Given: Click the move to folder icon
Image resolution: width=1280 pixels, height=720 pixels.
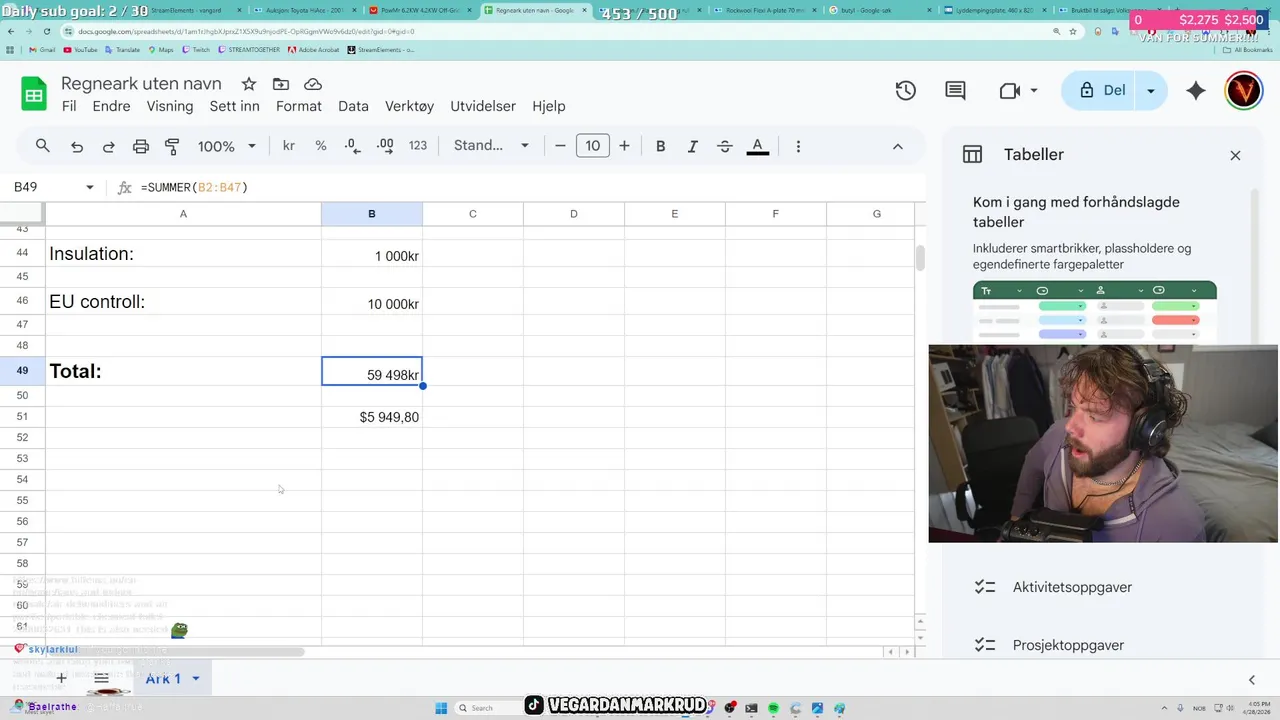Looking at the screenshot, I should click(281, 84).
